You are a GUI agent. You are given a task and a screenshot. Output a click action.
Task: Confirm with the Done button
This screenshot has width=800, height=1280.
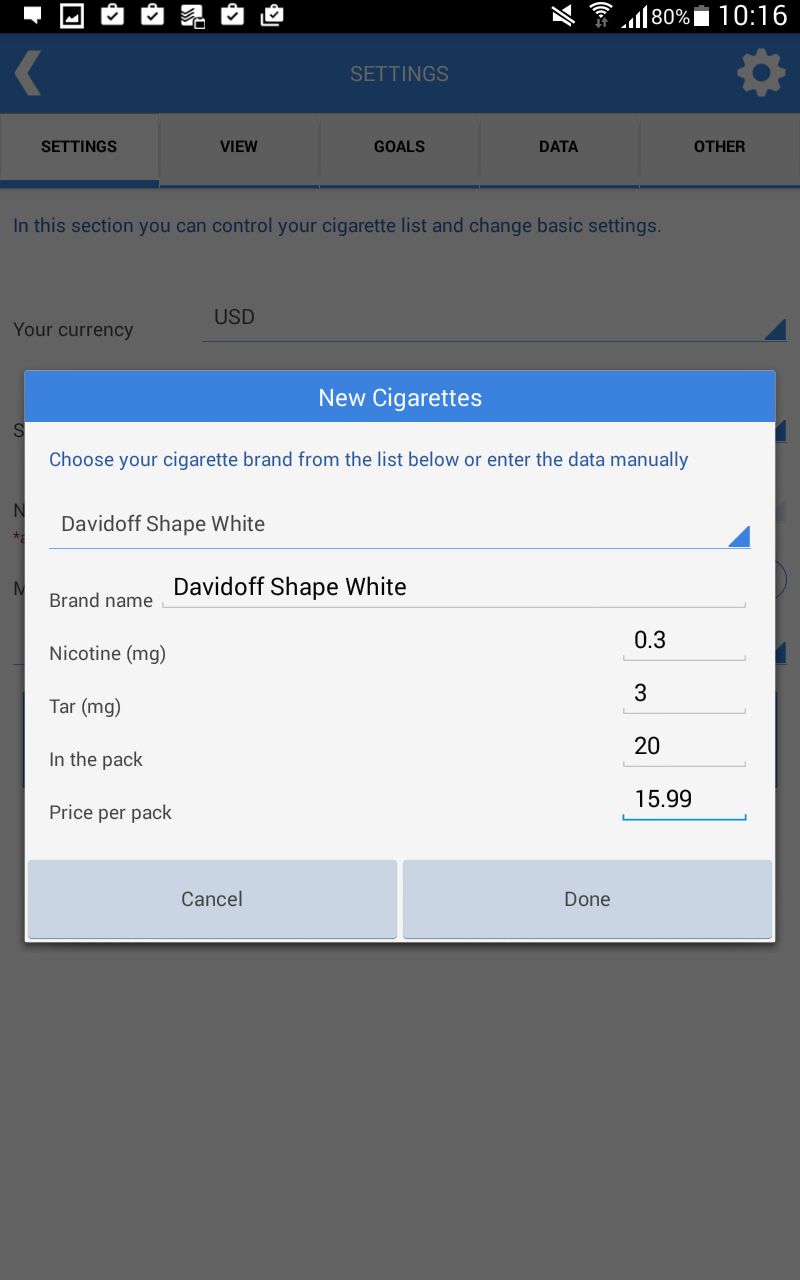click(x=587, y=899)
